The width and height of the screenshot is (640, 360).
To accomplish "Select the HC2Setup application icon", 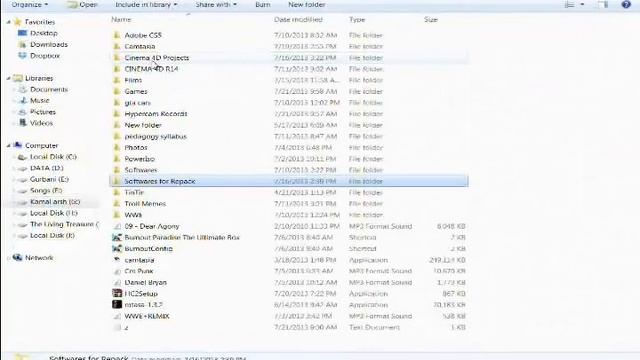I will [x=117, y=293].
